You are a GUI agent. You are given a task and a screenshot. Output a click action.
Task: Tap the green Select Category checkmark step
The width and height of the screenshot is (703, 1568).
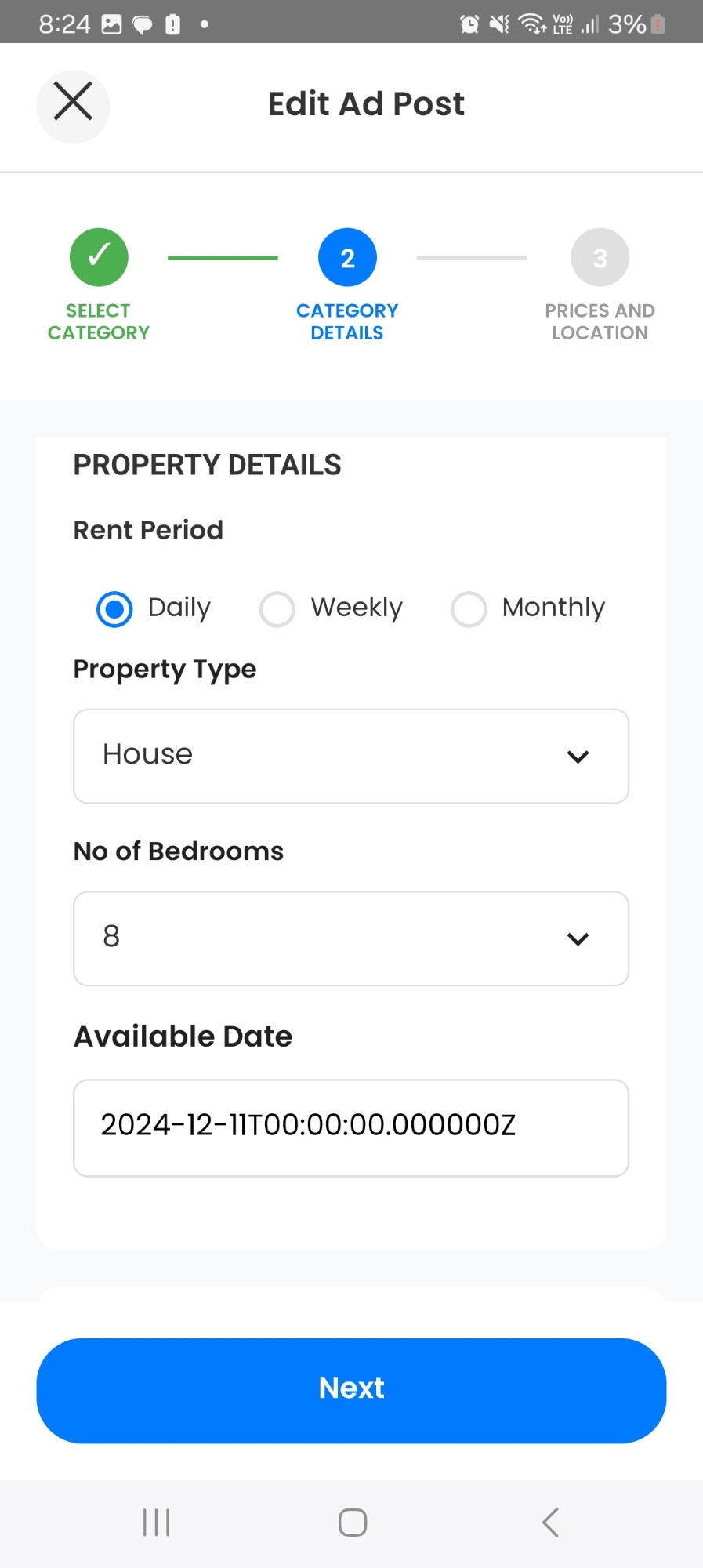(99, 257)
